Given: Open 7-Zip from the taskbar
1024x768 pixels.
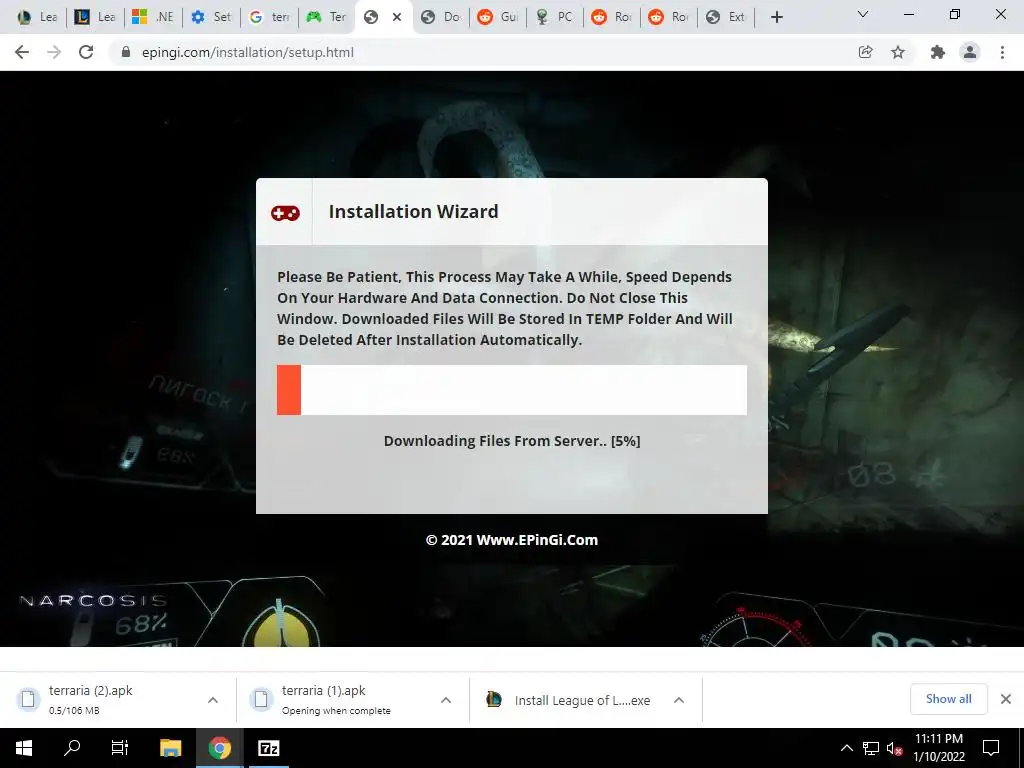Looking at the screenshot, I should (x=268, y=748).
